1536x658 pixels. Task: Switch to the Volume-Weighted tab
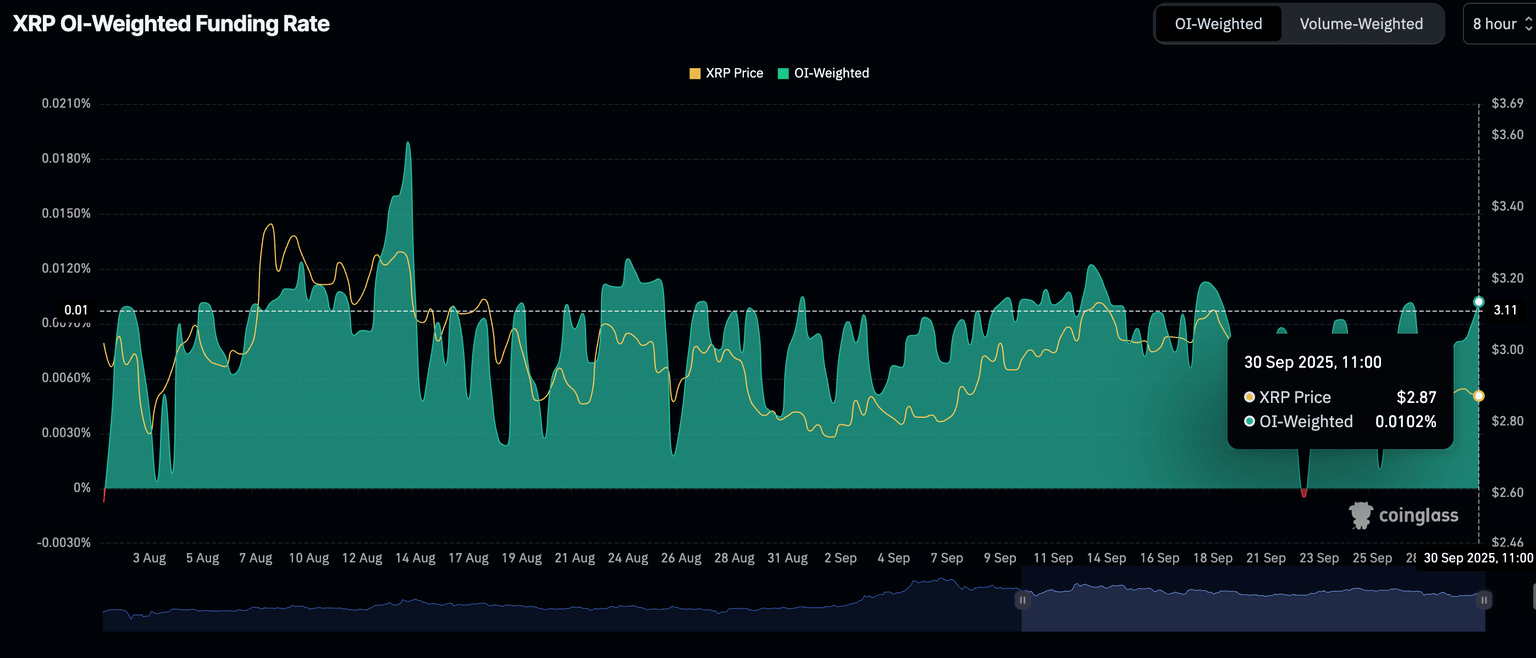coord(1361,24)
